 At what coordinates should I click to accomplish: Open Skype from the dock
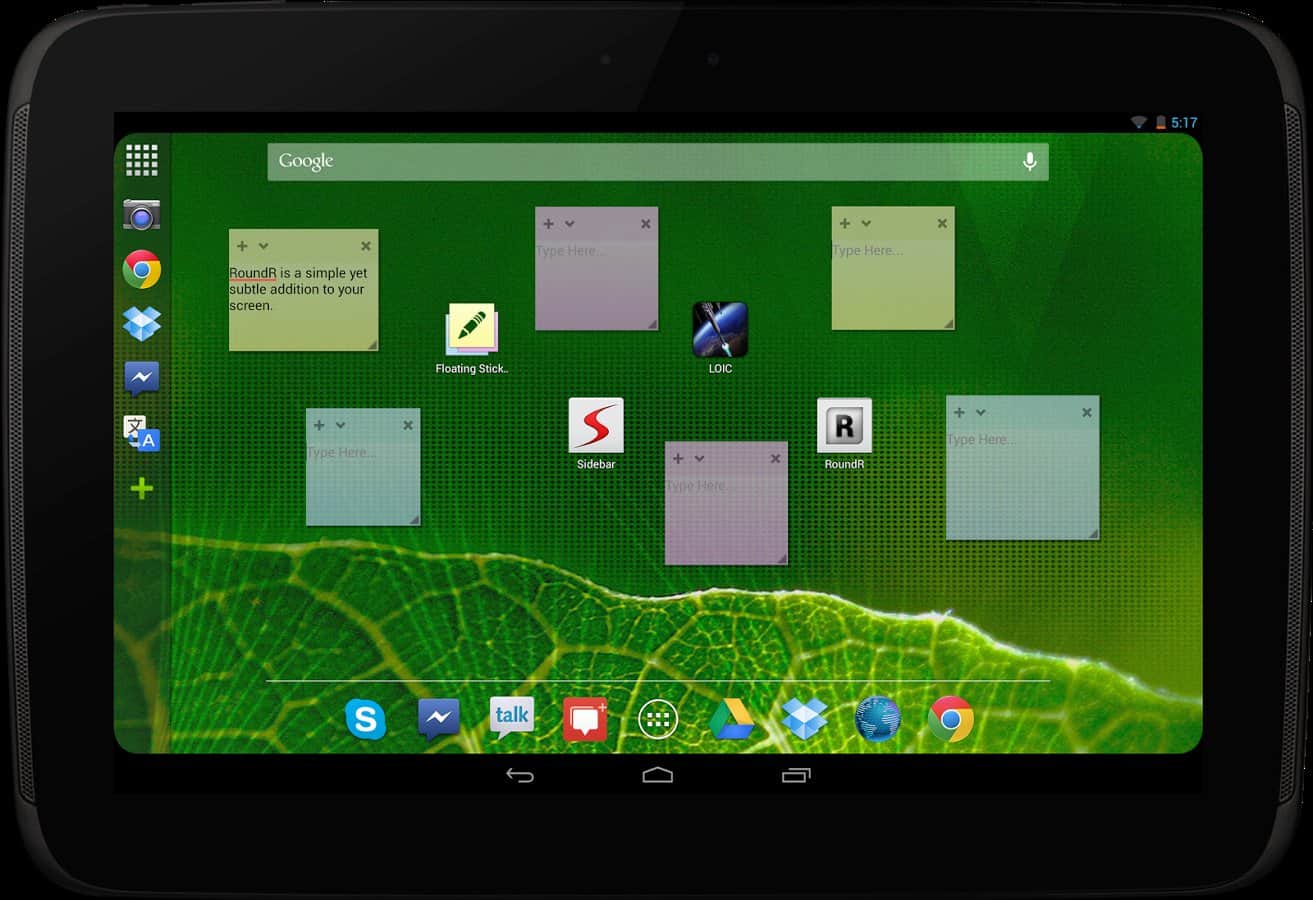point(365,719)
